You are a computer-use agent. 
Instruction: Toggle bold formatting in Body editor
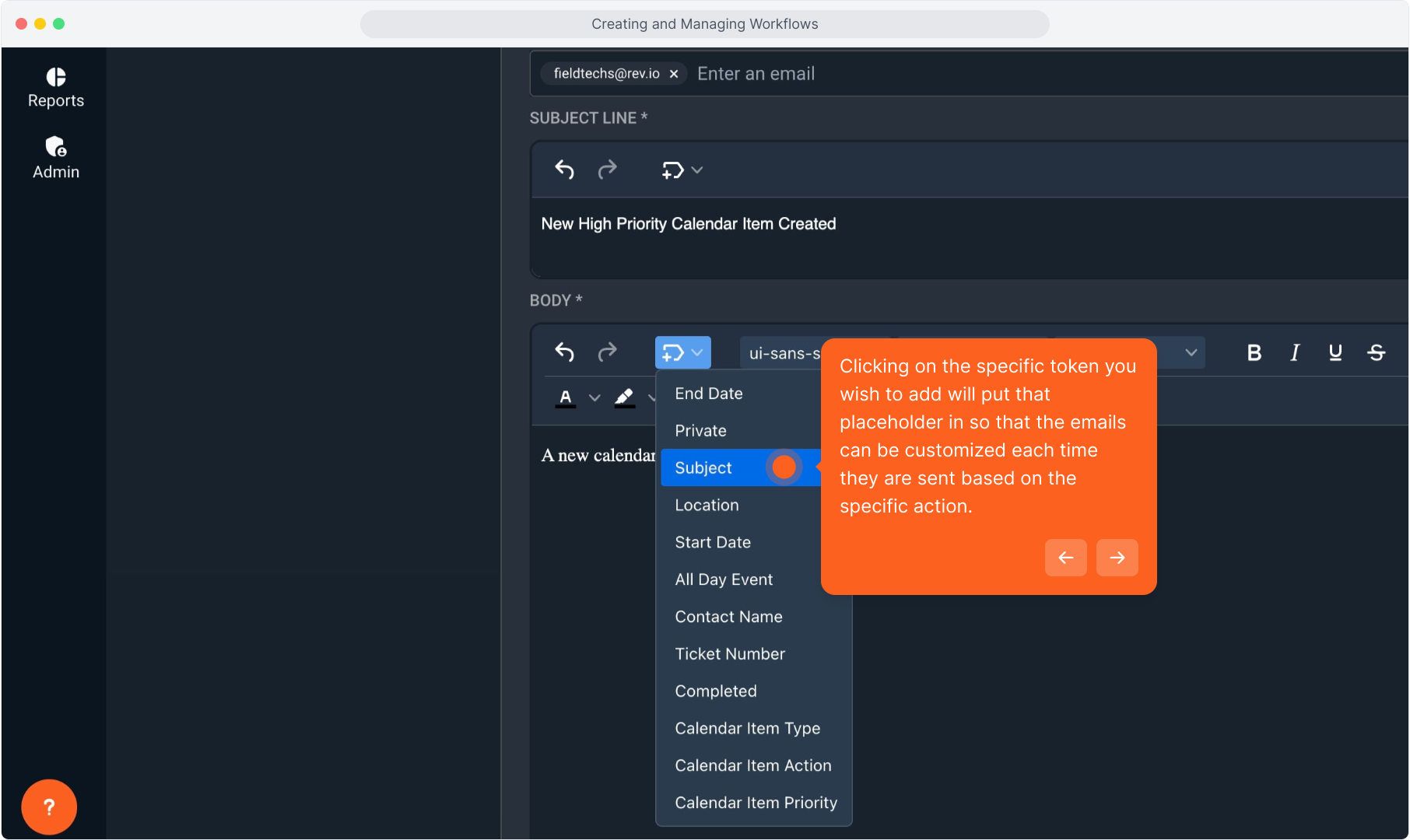1254,353
